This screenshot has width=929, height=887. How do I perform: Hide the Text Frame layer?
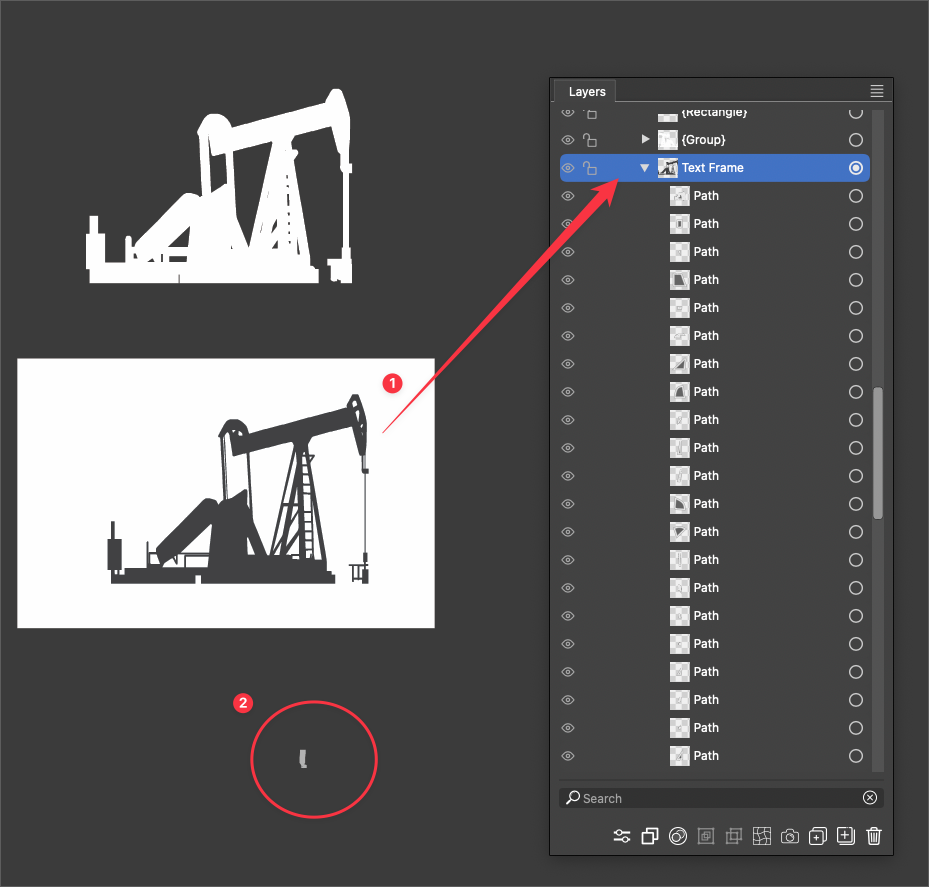pos(568,168)
